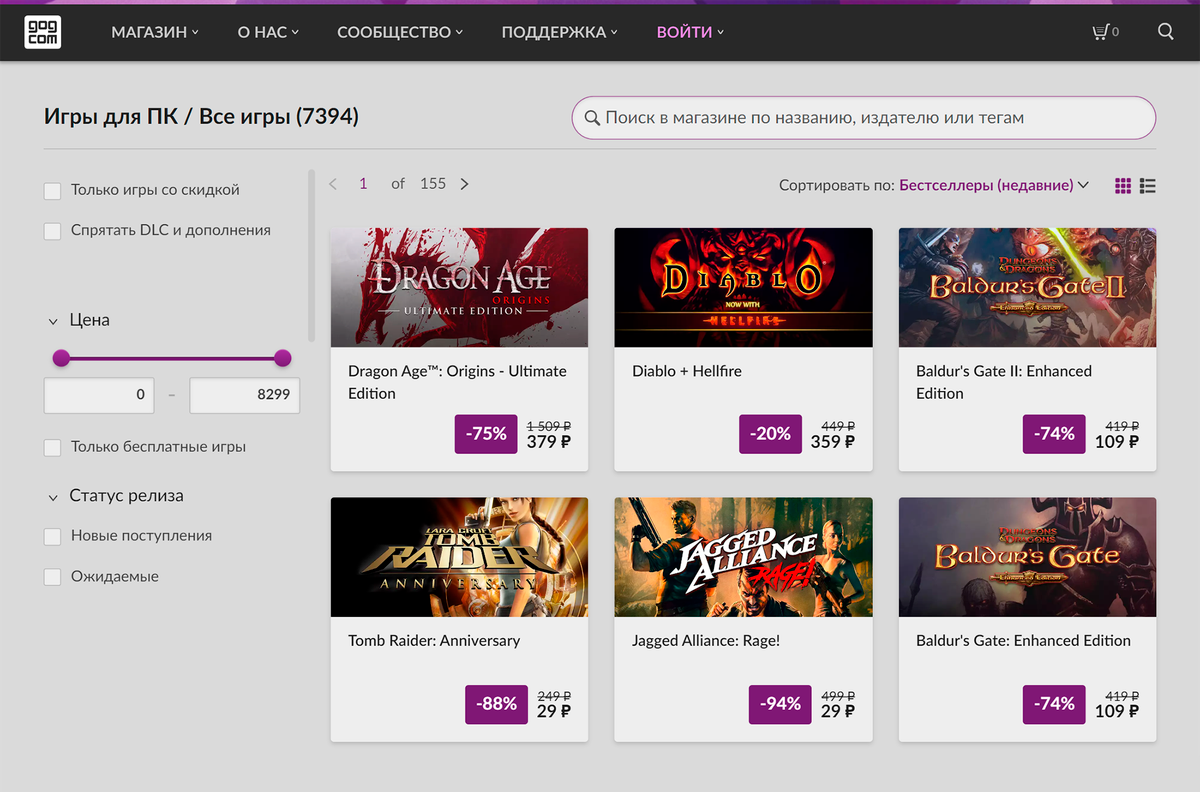Check Новые поступления filter
The image size is (1200, 792).
point(52,536)
